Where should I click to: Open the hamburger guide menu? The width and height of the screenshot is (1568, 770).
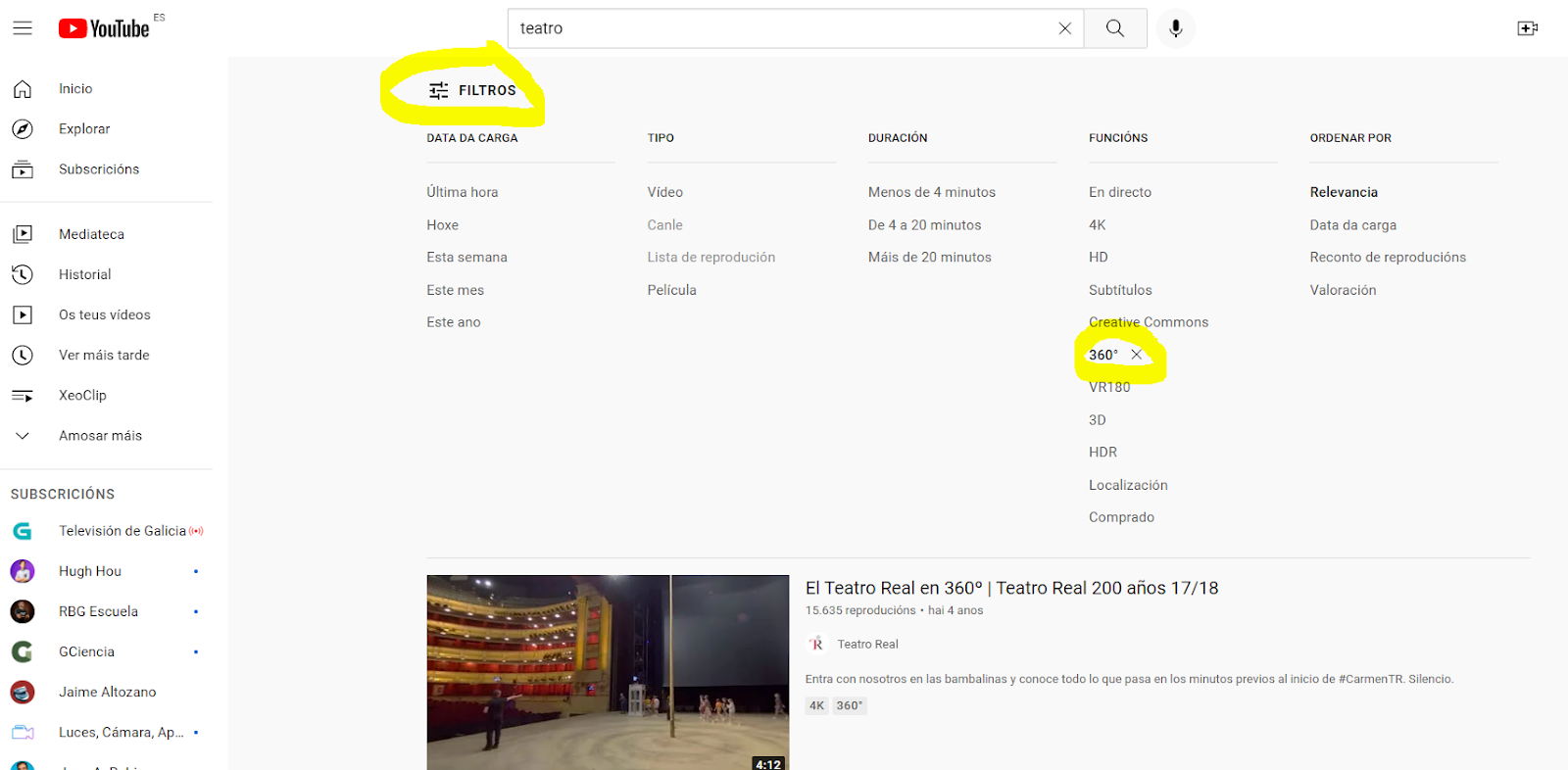pyautogui.click(x=23, y=28)
